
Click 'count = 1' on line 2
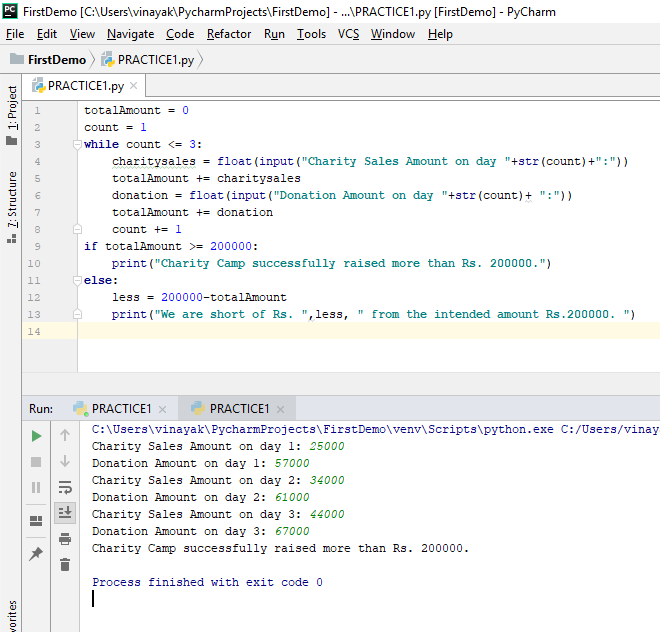coord(115,127)
